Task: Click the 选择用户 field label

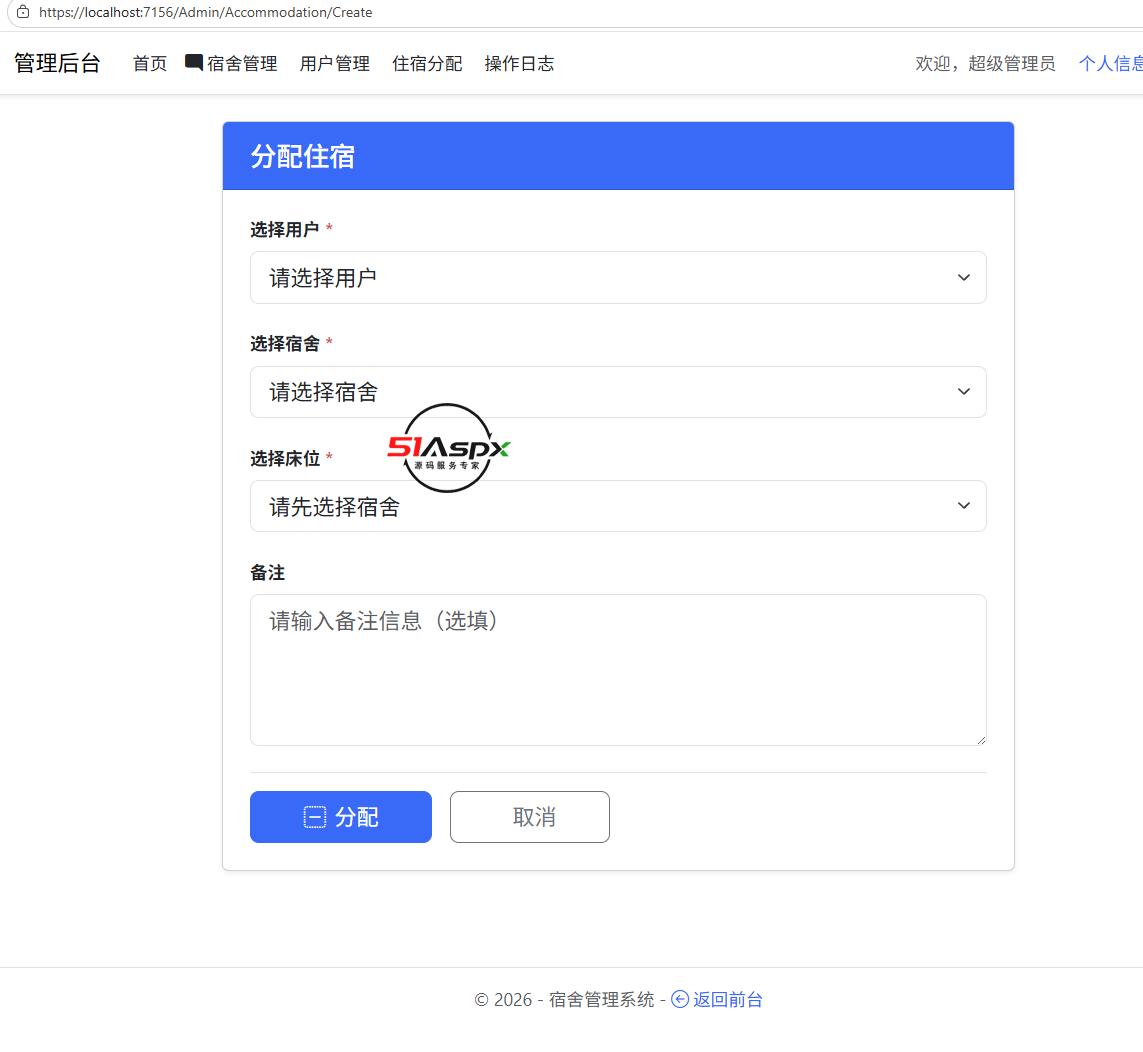Action: [284, 229]
